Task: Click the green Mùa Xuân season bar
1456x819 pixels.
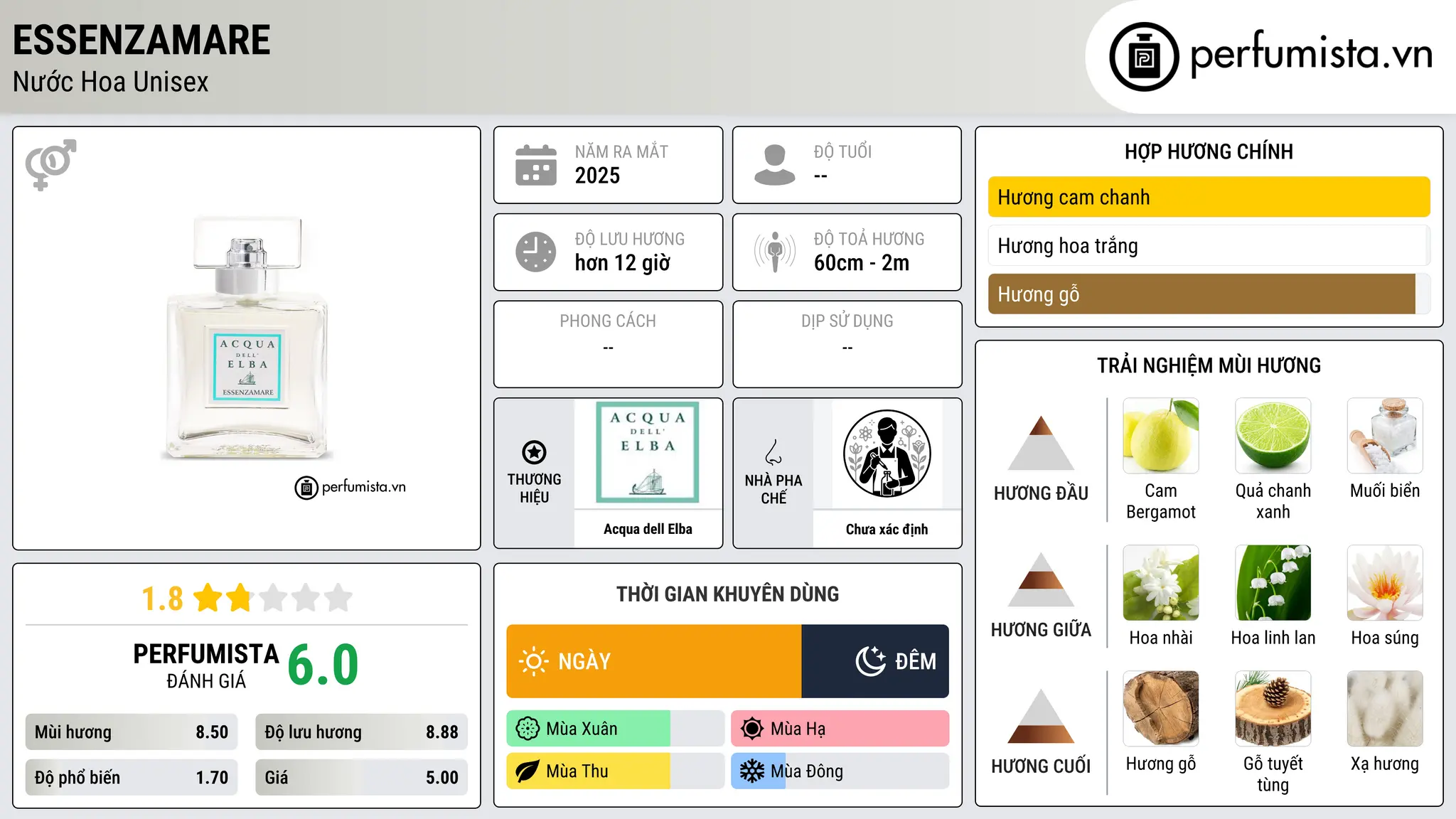Action: 616,729
